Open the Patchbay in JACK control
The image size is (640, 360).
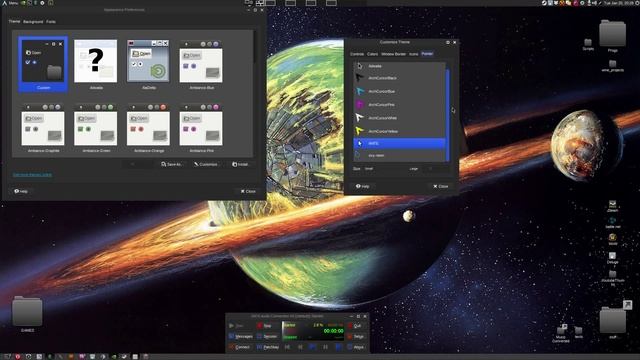pyautogui.click(x=268, y=347)
